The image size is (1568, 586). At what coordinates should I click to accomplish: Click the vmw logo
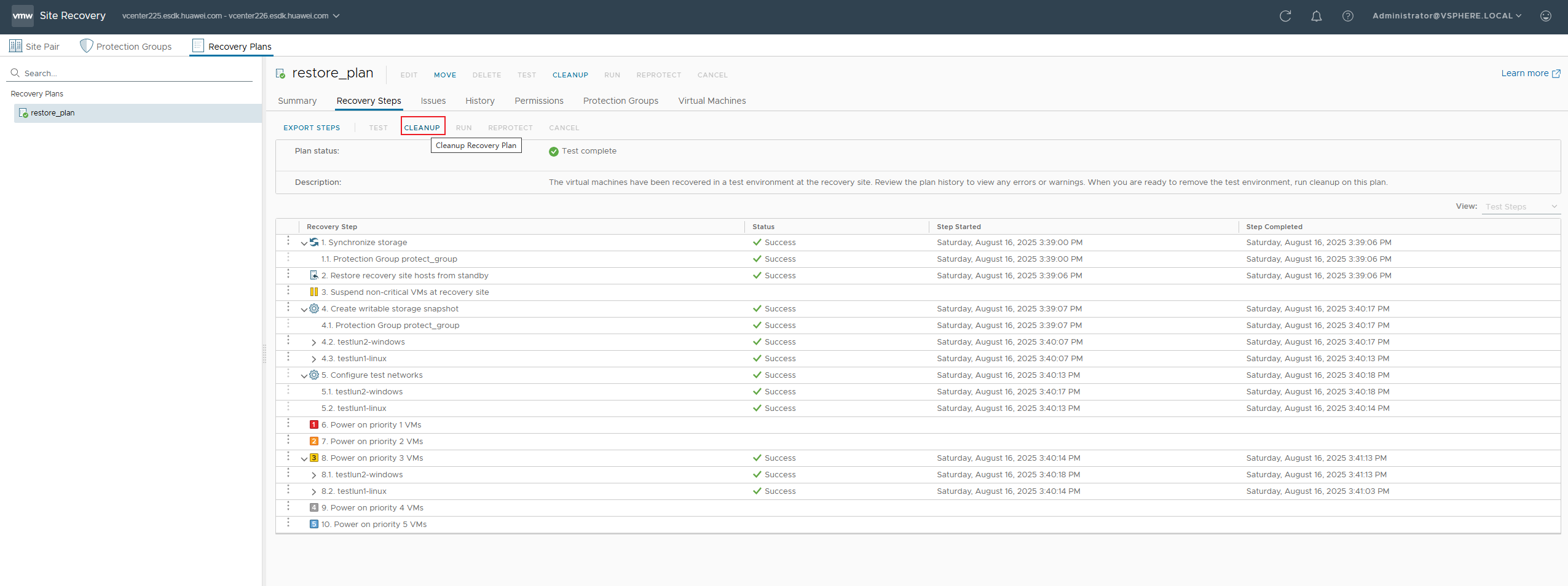pos(23,15)
